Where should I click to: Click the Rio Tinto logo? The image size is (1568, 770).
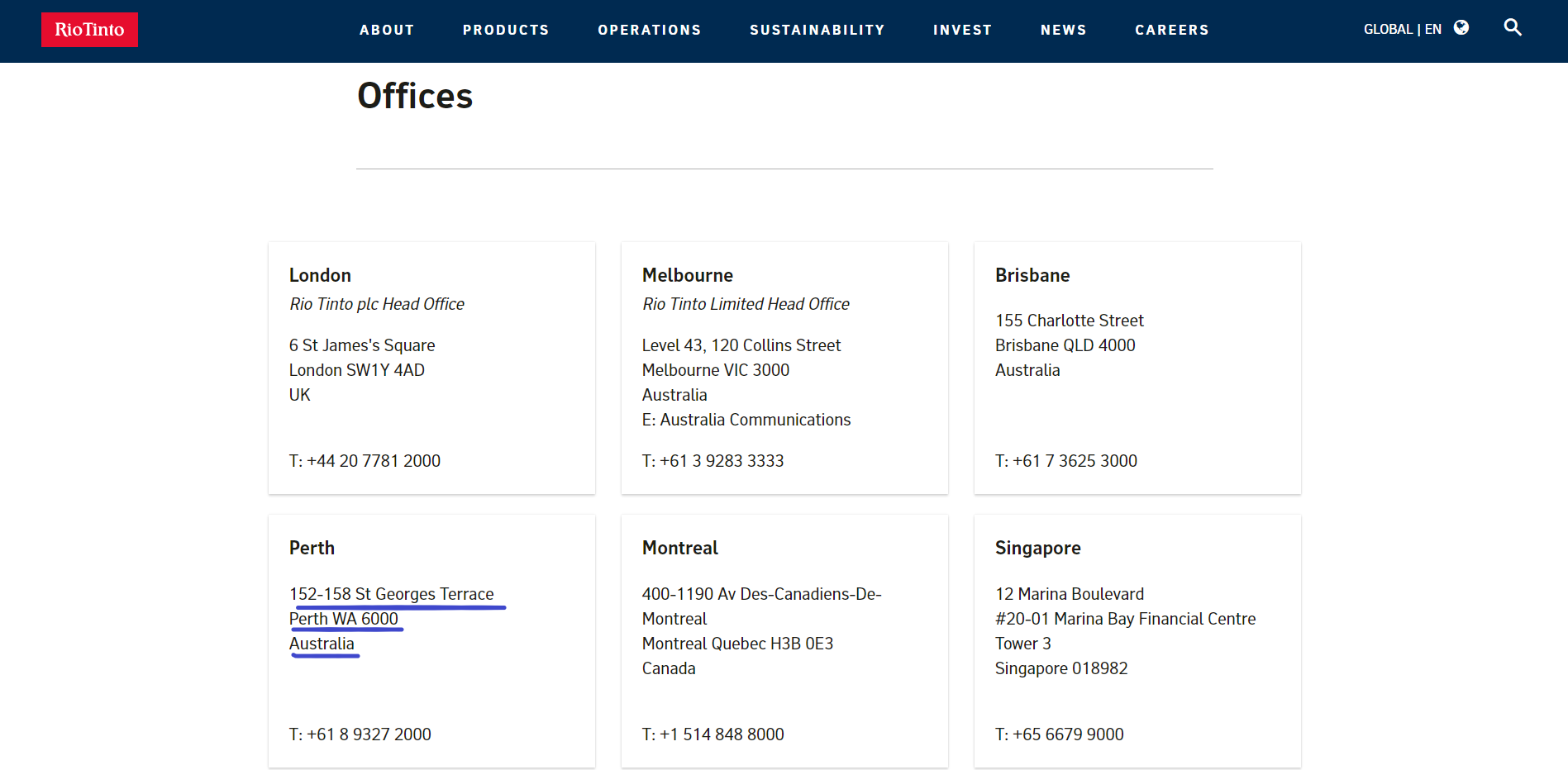(89, 30)
